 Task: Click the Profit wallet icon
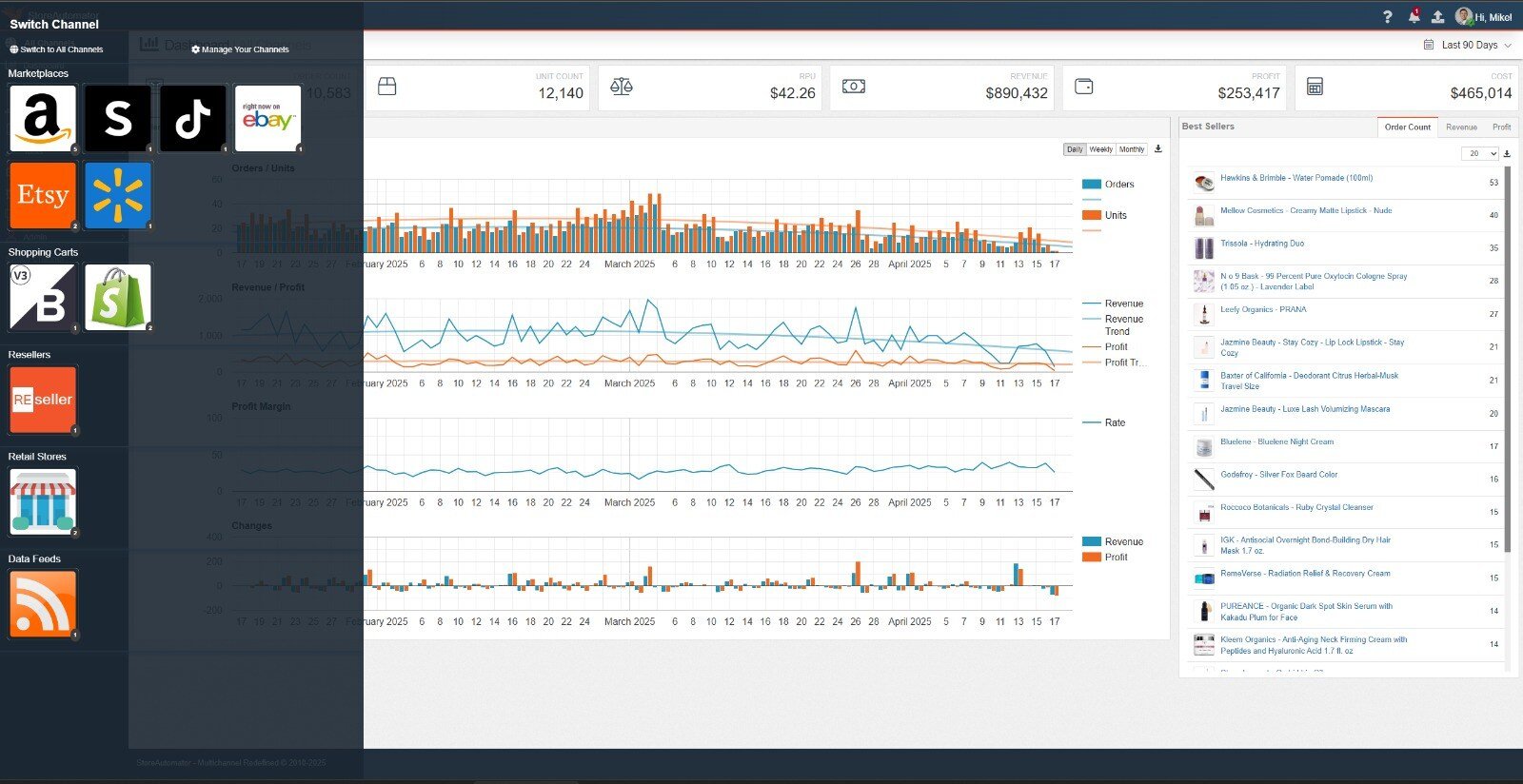click(x=1083, y=87)
